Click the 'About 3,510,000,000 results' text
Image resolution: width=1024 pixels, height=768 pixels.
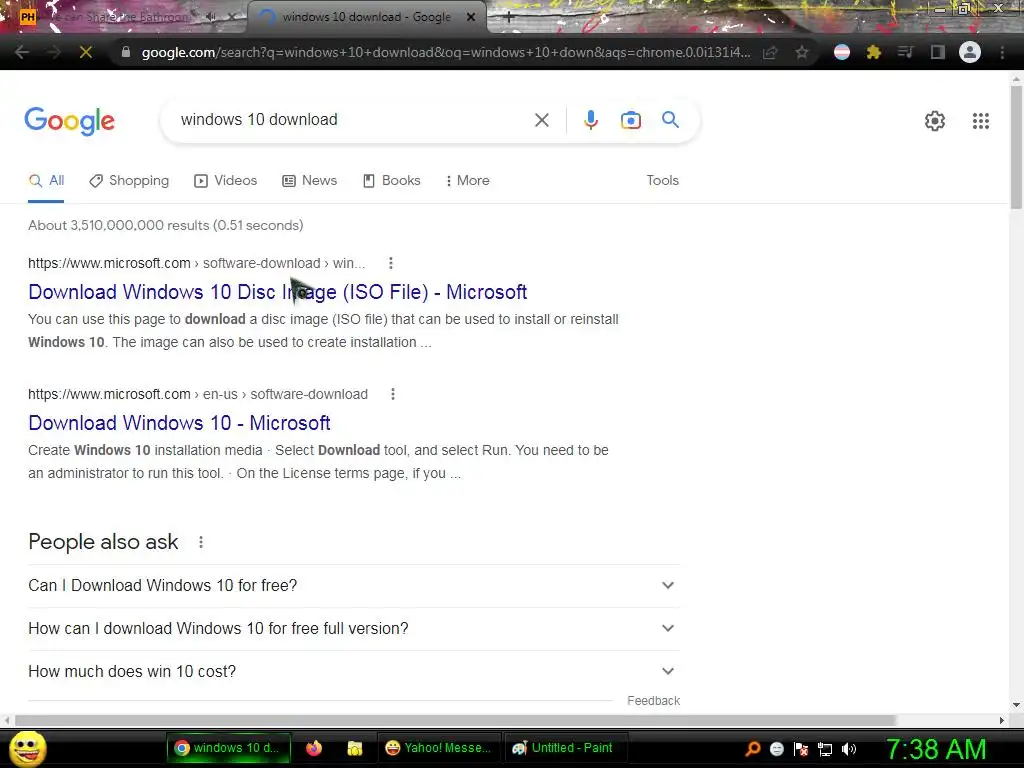(165, 225)
